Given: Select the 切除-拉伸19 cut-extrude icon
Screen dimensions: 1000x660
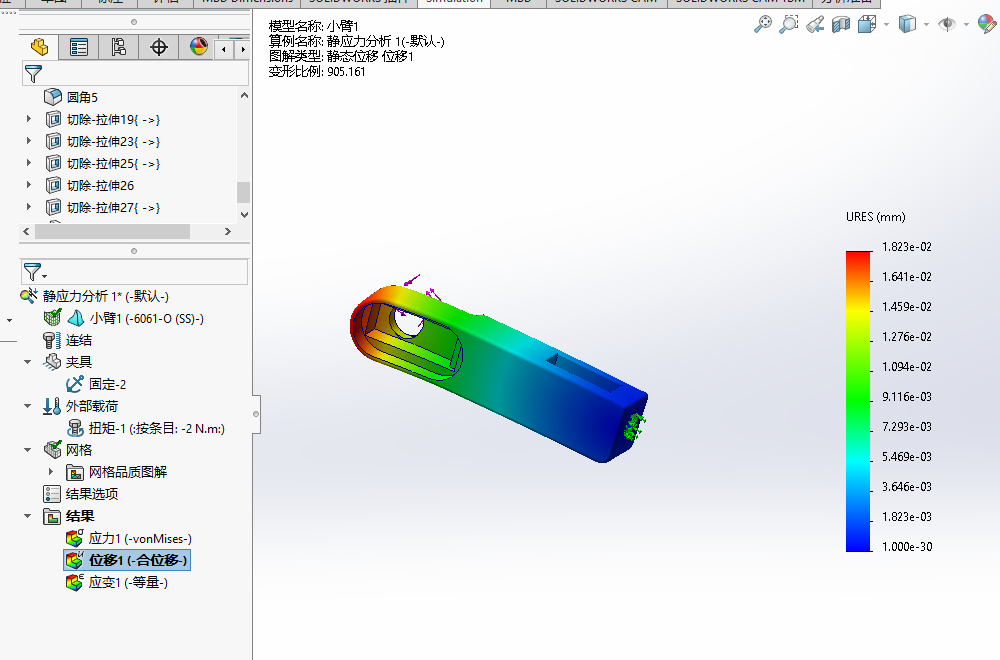Looking at the screenshot, I should (54, 119).
